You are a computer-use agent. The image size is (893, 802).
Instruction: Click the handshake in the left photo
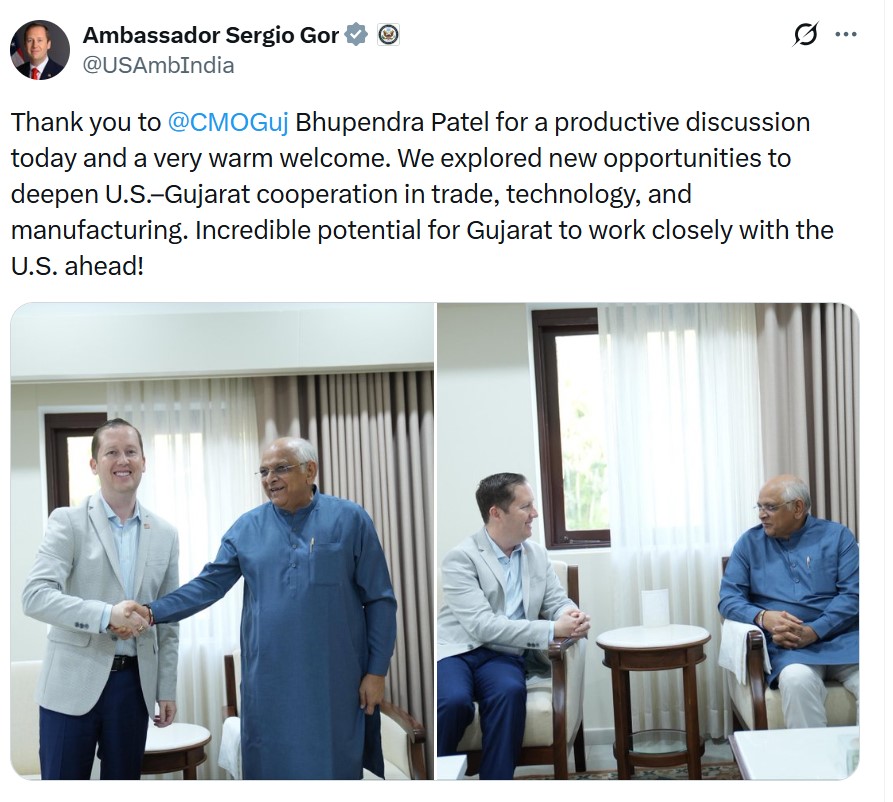click(x=129, y=618)
